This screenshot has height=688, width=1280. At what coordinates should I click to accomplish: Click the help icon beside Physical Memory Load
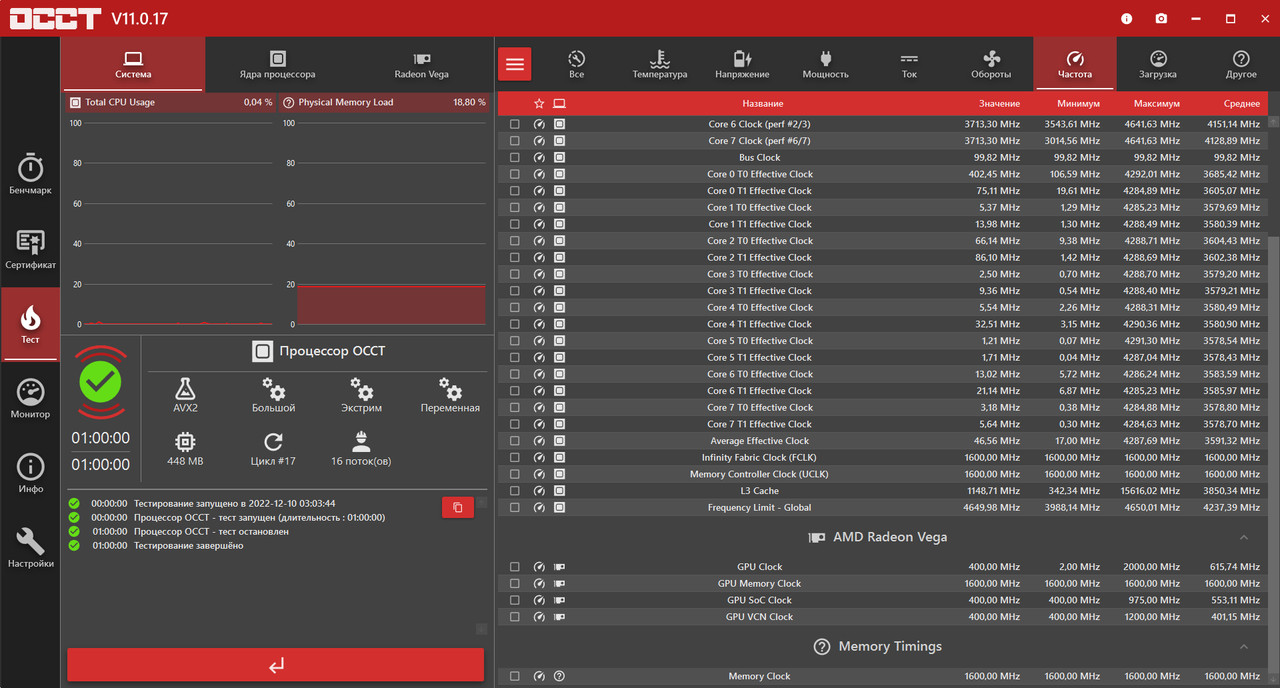click(288, 102)
